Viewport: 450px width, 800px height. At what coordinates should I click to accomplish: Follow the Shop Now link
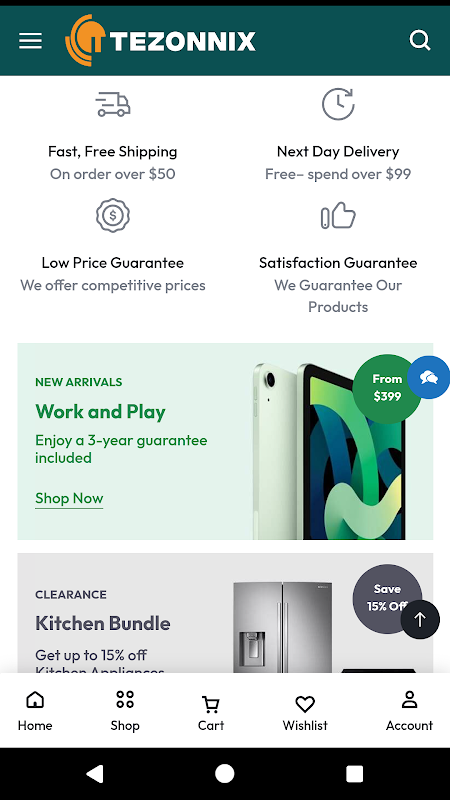point(69,498)
